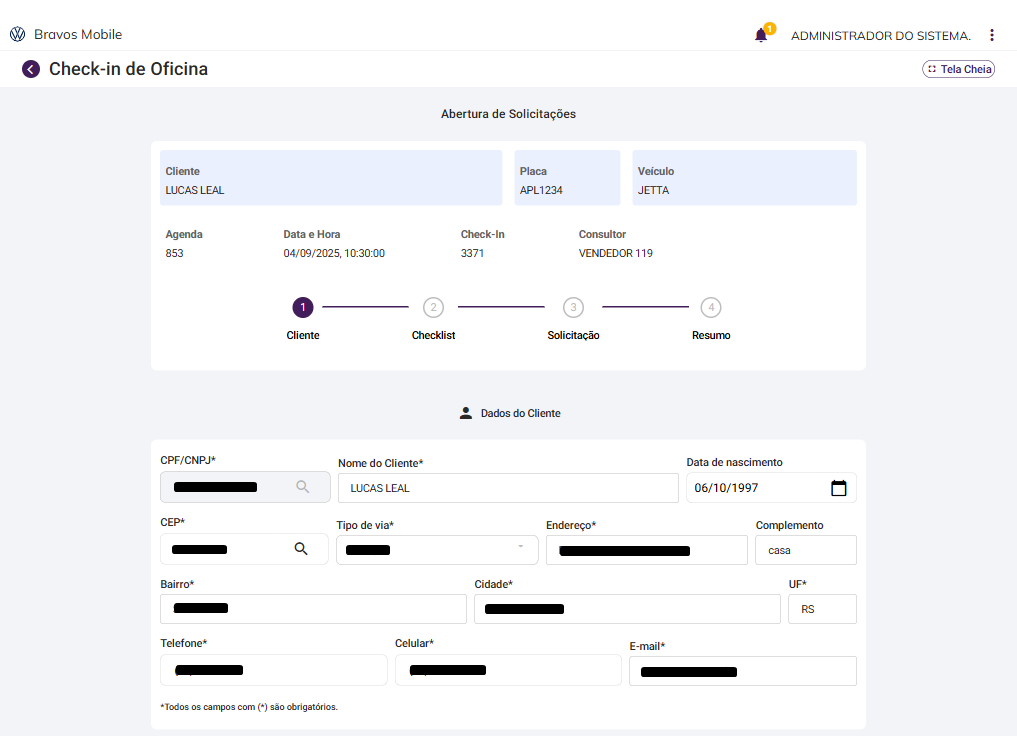Open the three-dot options menu

[991, 35]
